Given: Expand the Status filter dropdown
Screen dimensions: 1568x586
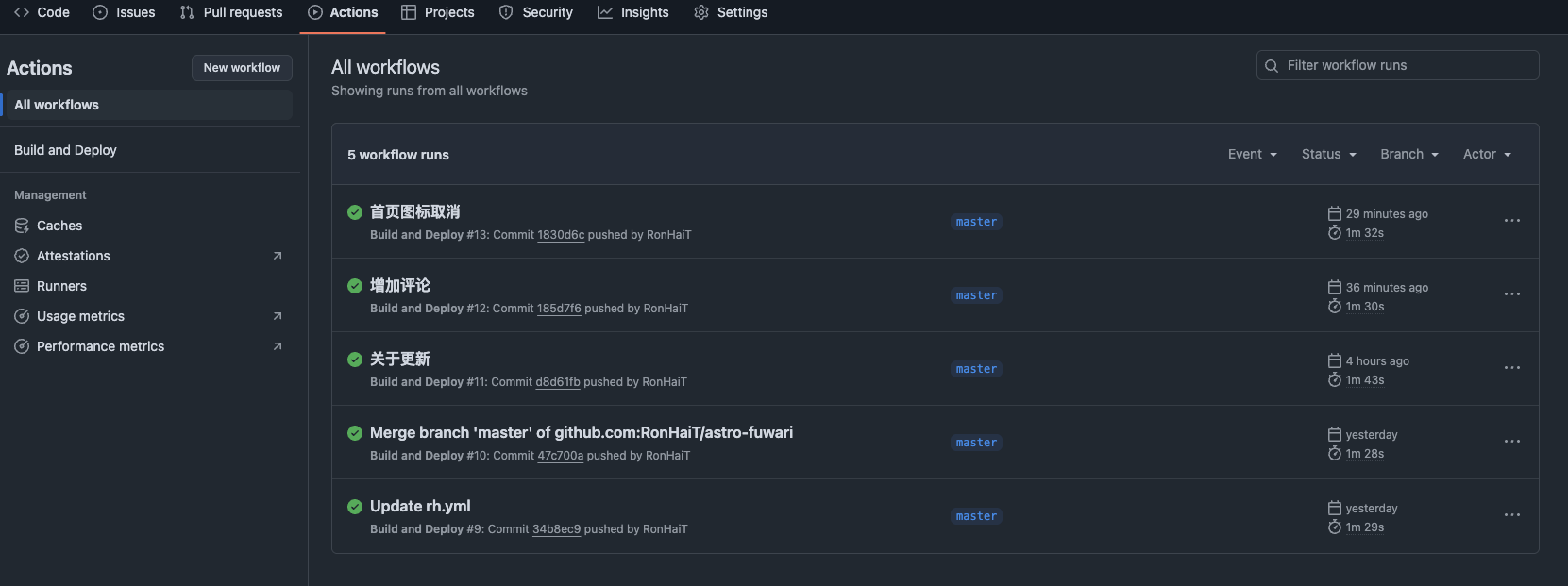Looking at the screenshot, I should click(x=1328, y=154).
